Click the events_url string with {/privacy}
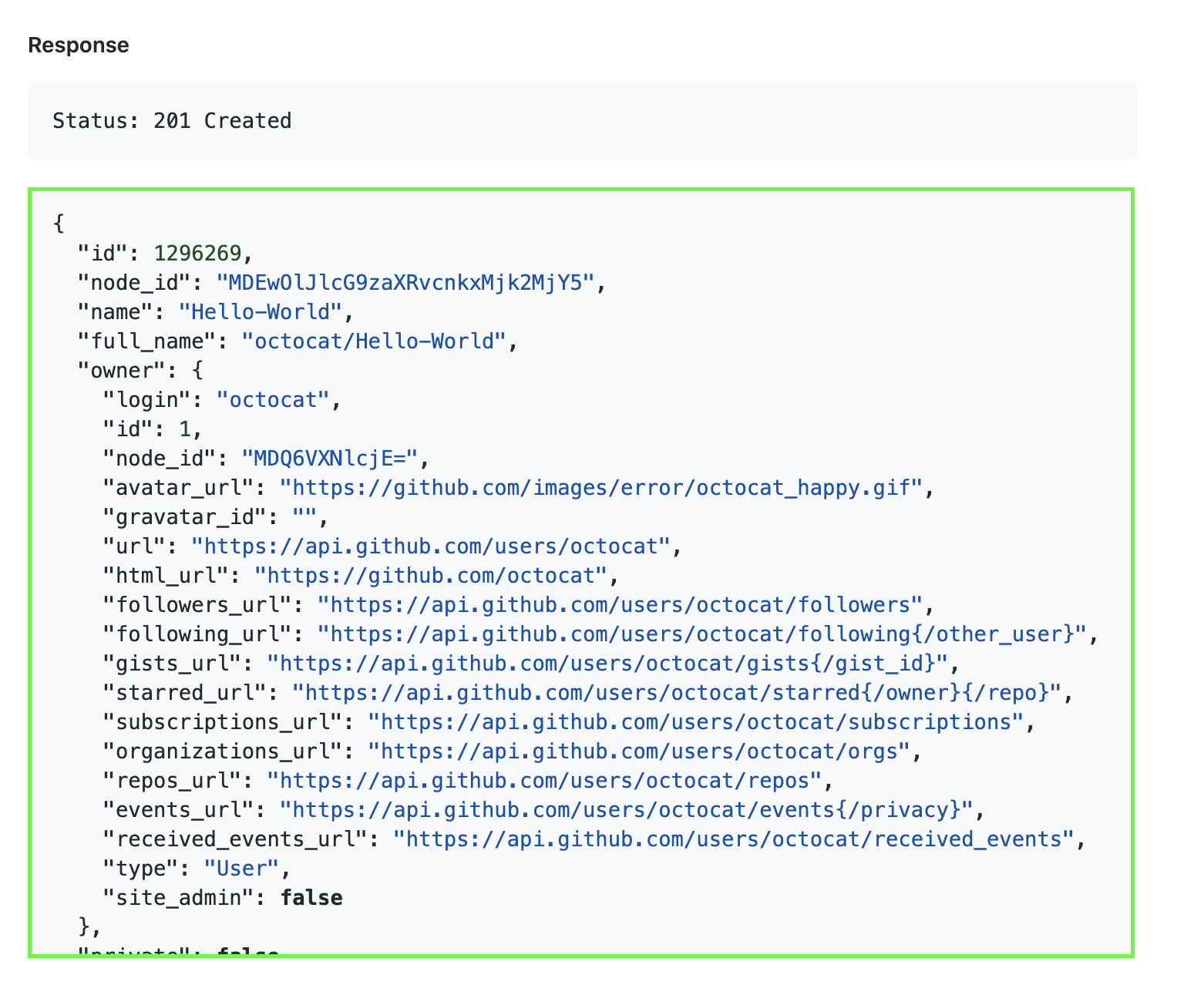This screenshot has width=1204, height=1002. 627,809
